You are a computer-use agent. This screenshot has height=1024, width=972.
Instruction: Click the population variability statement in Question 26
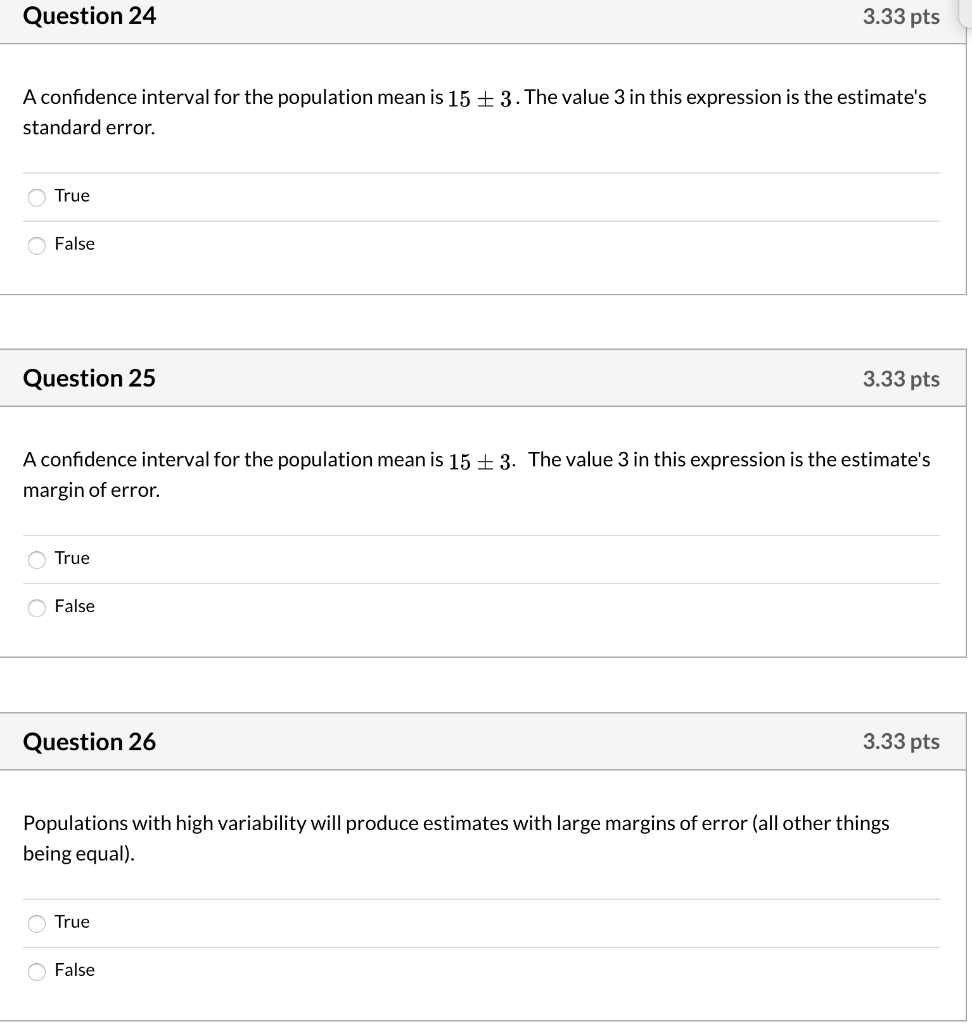[455, 838]
